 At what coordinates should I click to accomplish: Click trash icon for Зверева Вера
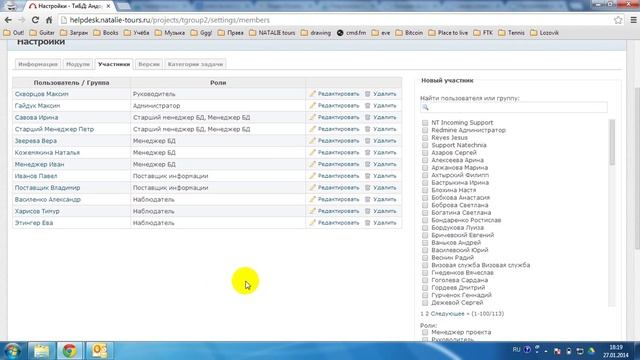click(367, 141)
